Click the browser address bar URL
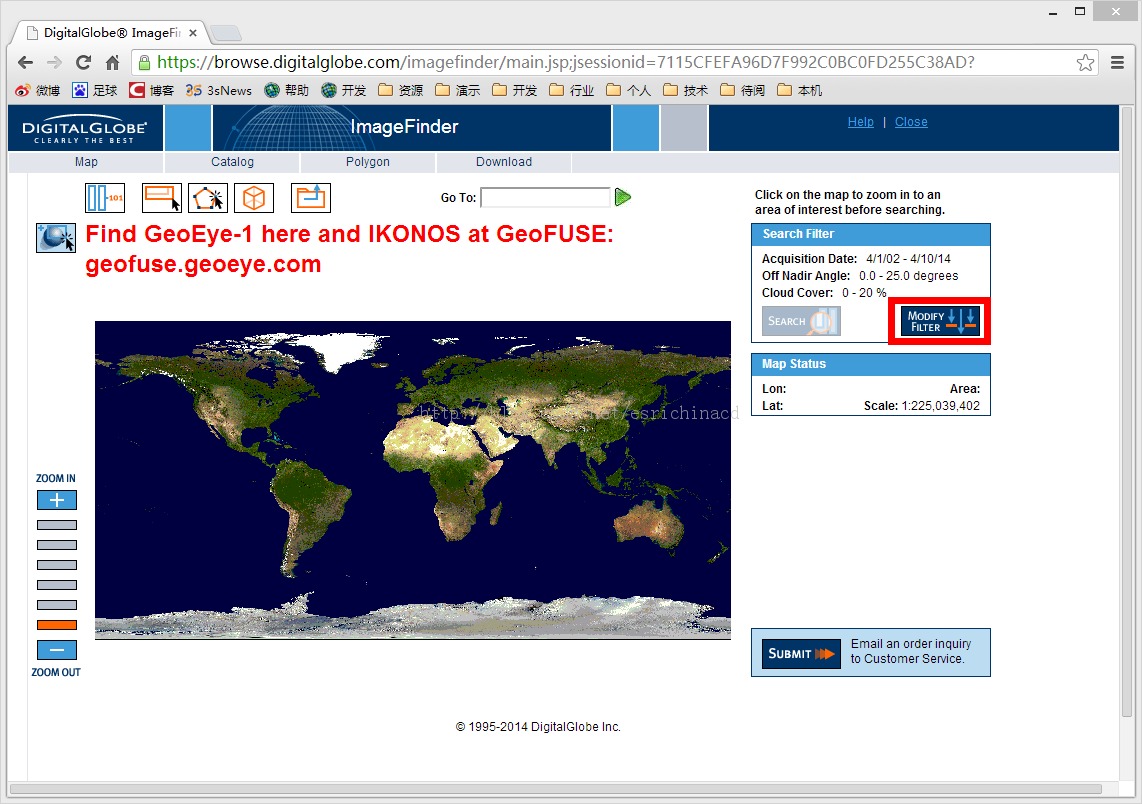 [x=566, y=63]
